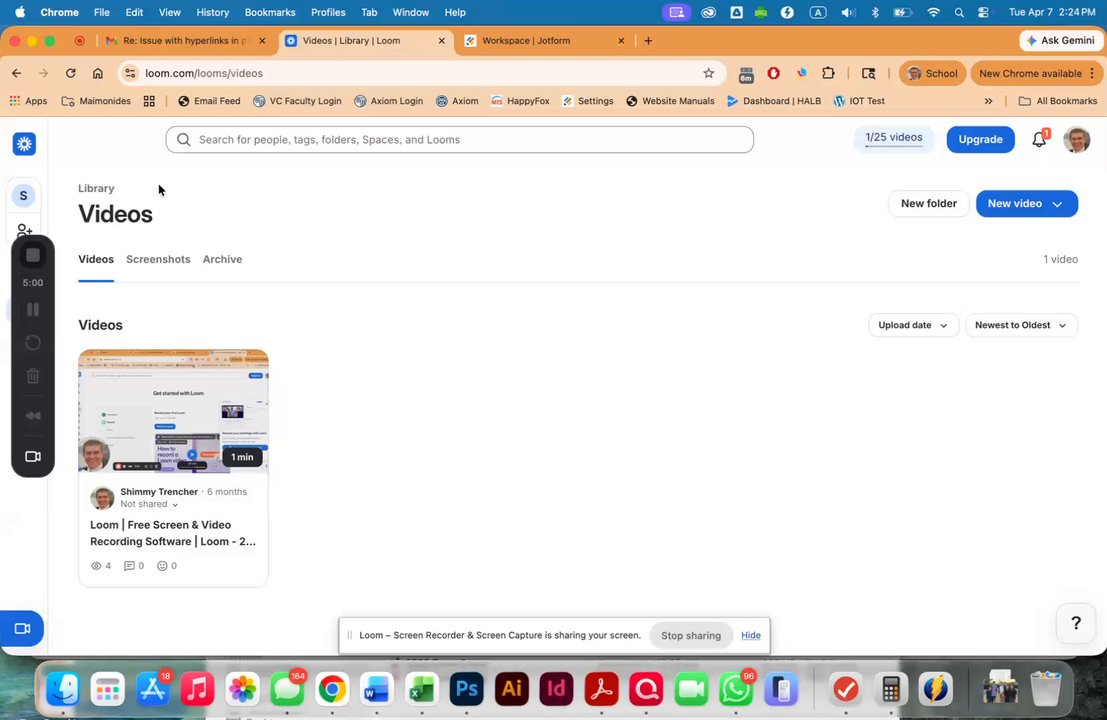
Task: Close the Videos | Library | Loom tab
Action: pos(442,41)
